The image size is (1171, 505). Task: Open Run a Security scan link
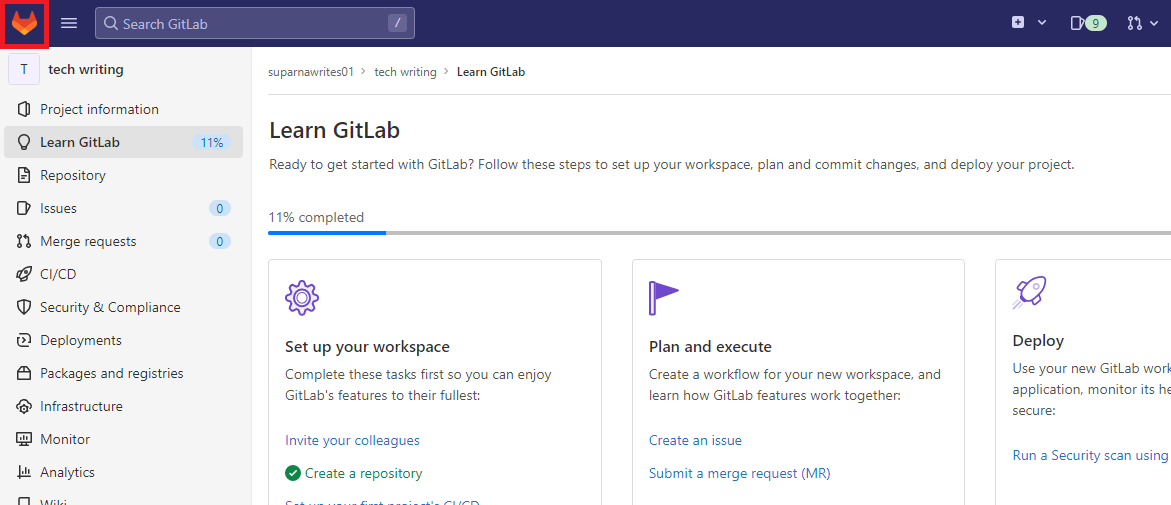1091,455
